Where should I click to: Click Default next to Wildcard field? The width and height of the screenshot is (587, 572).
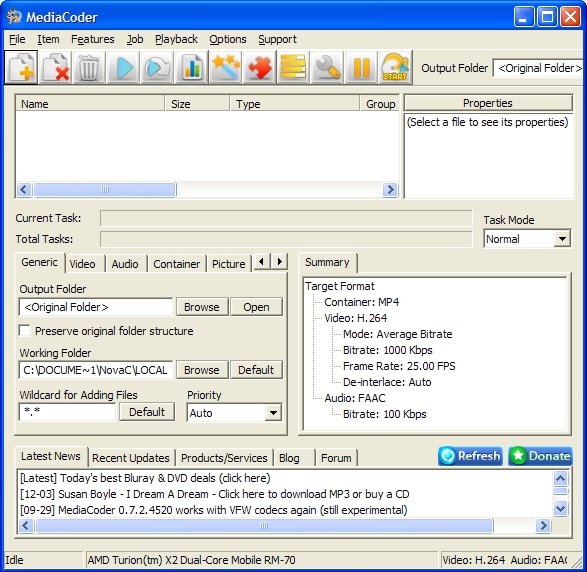pyautogui.click(x=147, y=412)
